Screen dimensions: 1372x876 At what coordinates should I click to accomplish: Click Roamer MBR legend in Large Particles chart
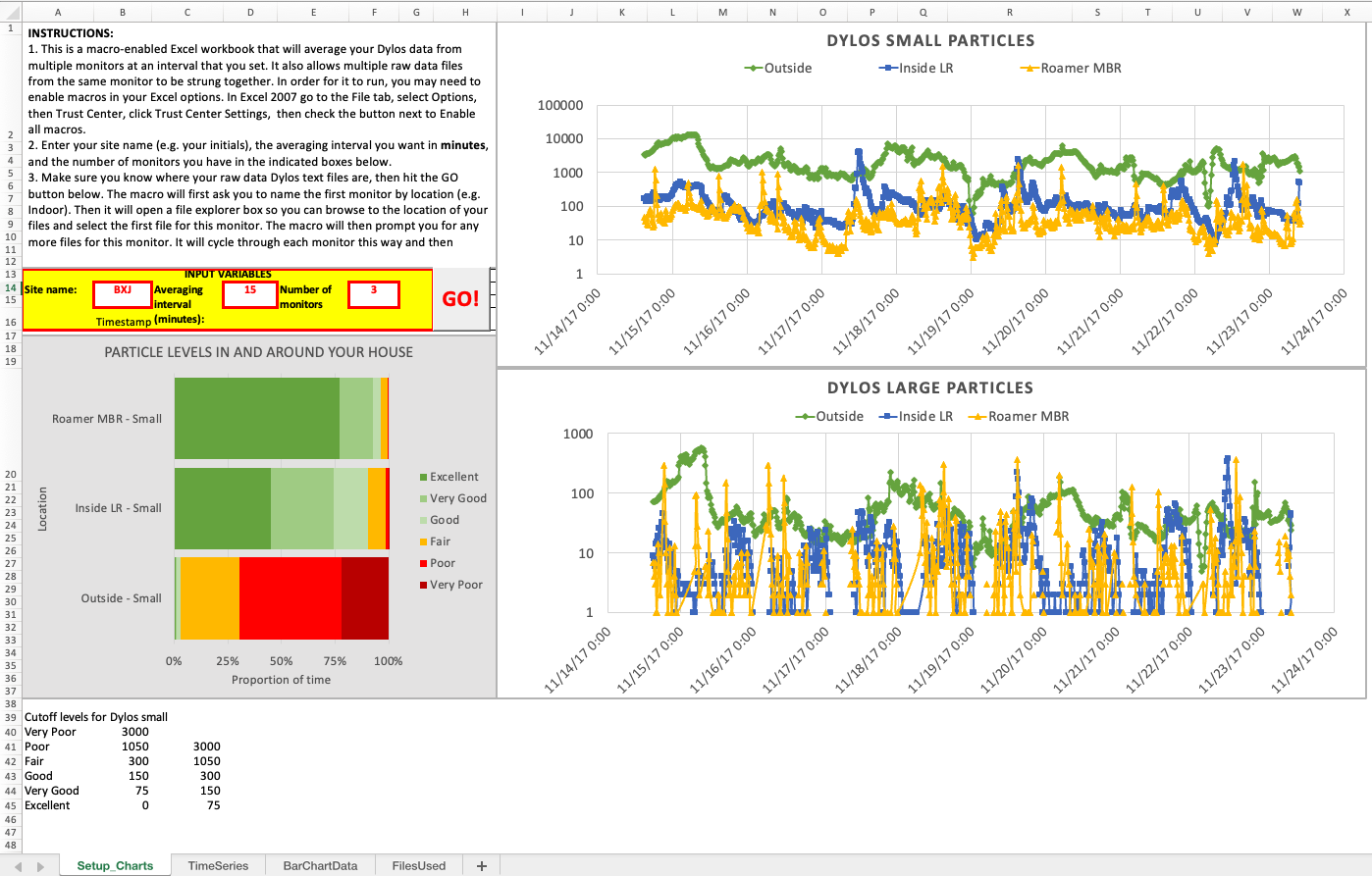(x=1019, y=416)
